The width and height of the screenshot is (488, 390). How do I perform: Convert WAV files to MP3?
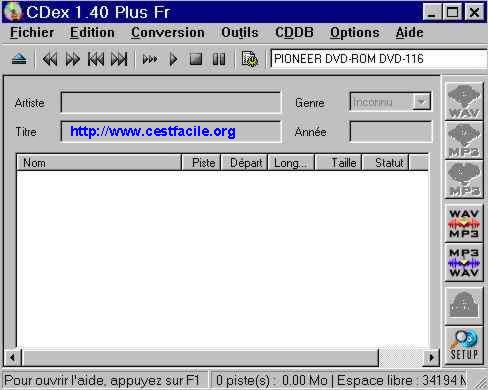coord(464,223)
